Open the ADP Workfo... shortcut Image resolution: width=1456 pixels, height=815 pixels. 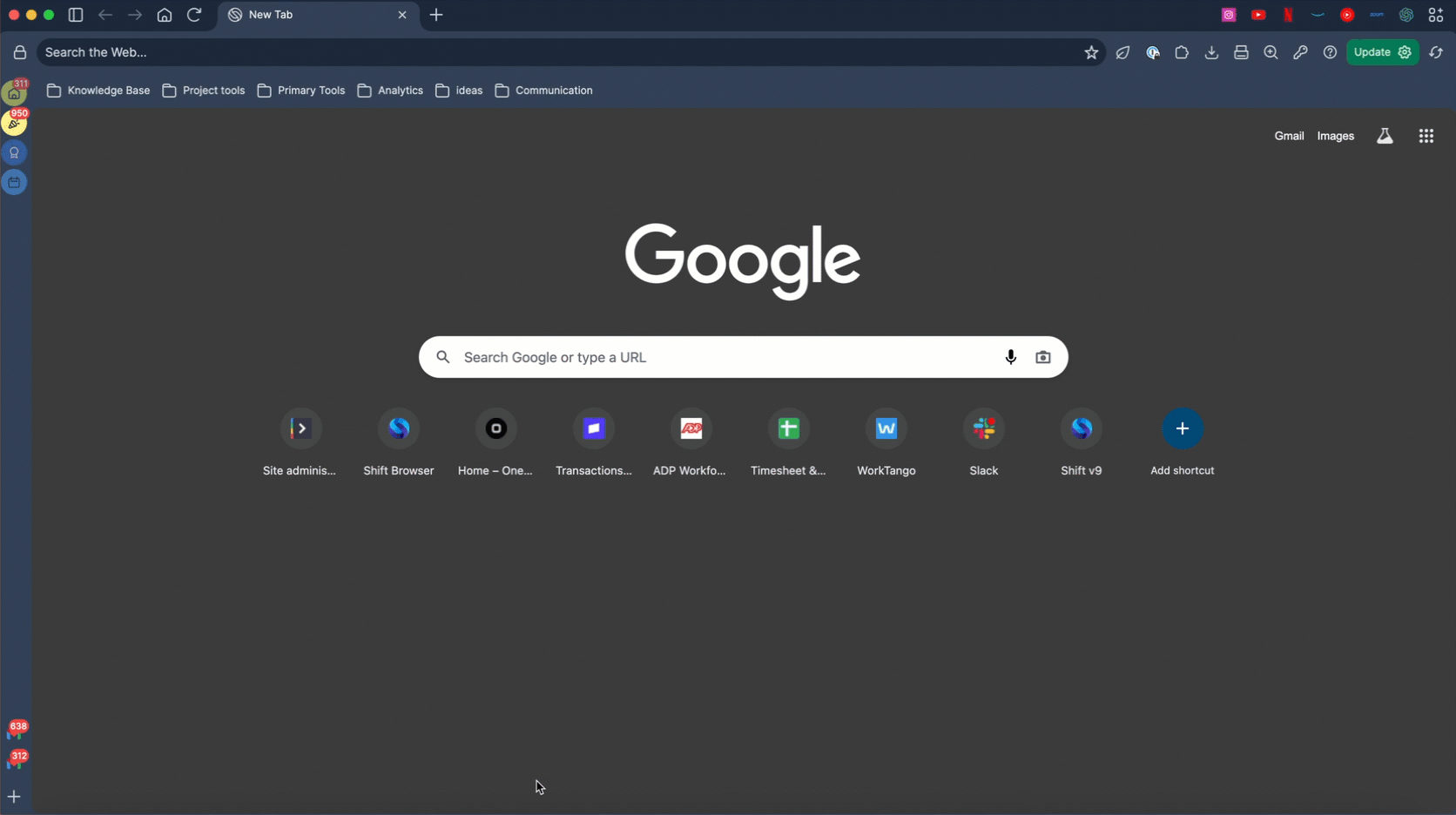pos(691,443)
